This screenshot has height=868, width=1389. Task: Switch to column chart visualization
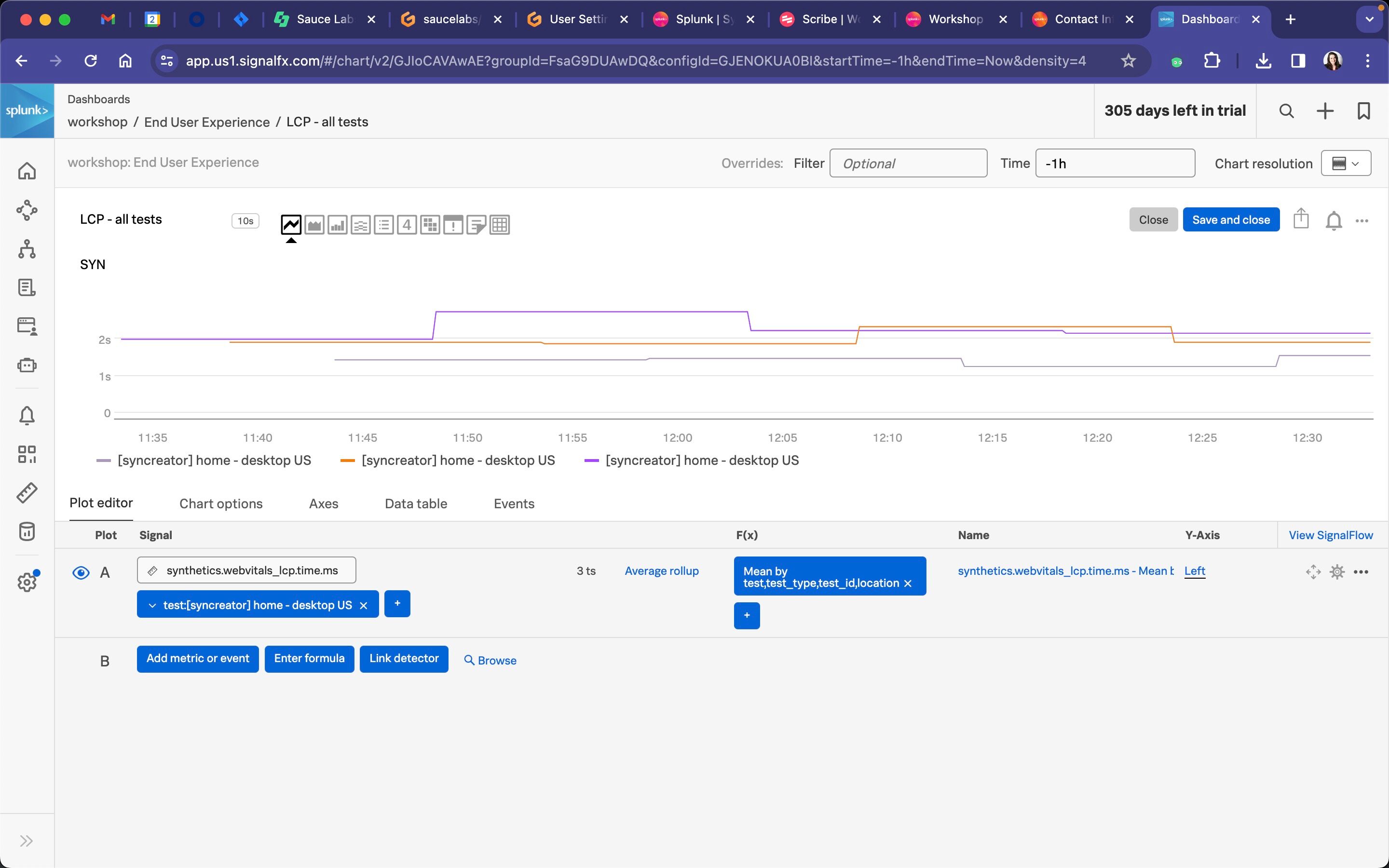pos(338,224)
